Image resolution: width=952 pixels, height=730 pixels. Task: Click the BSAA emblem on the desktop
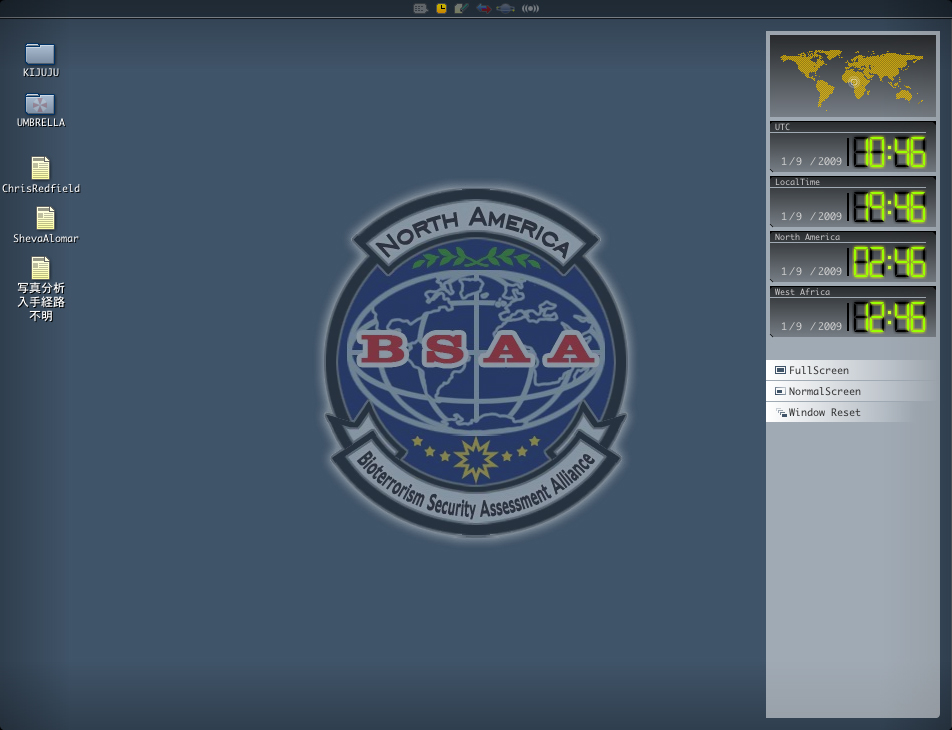pos(476,362)
